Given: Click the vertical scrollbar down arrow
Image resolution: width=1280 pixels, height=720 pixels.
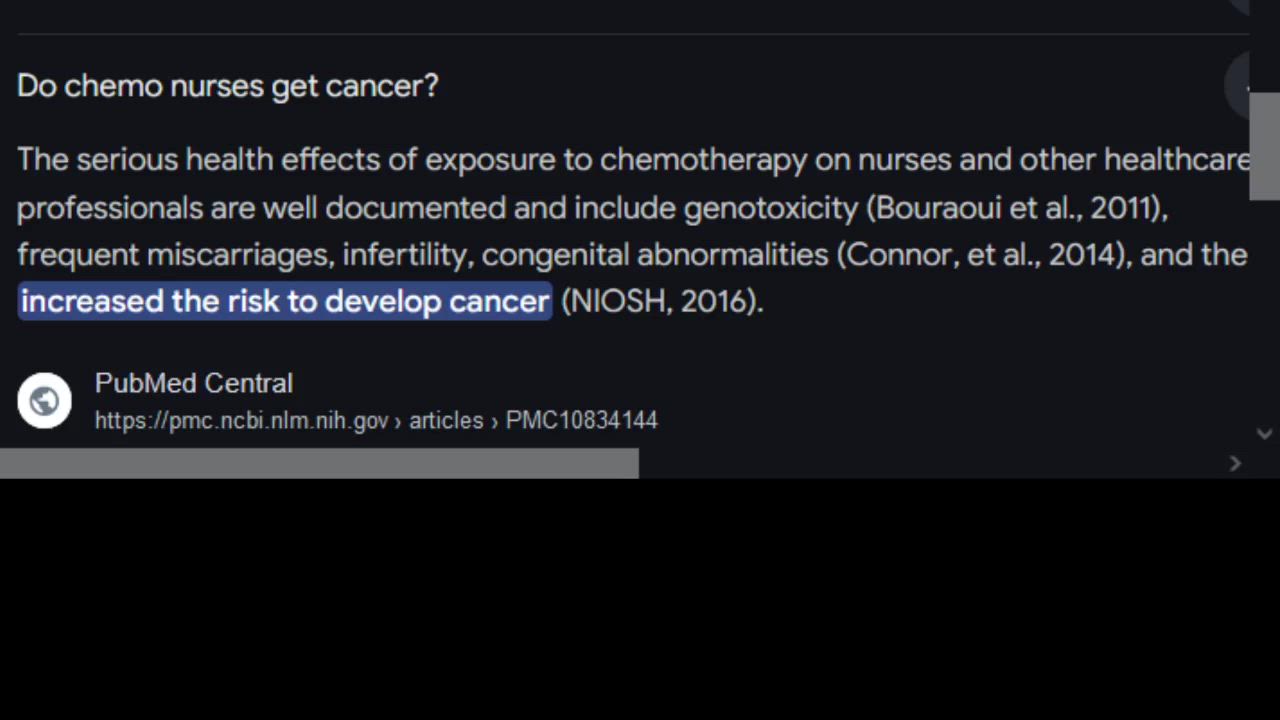Looking at the screenshot, I should [1264, 434].
